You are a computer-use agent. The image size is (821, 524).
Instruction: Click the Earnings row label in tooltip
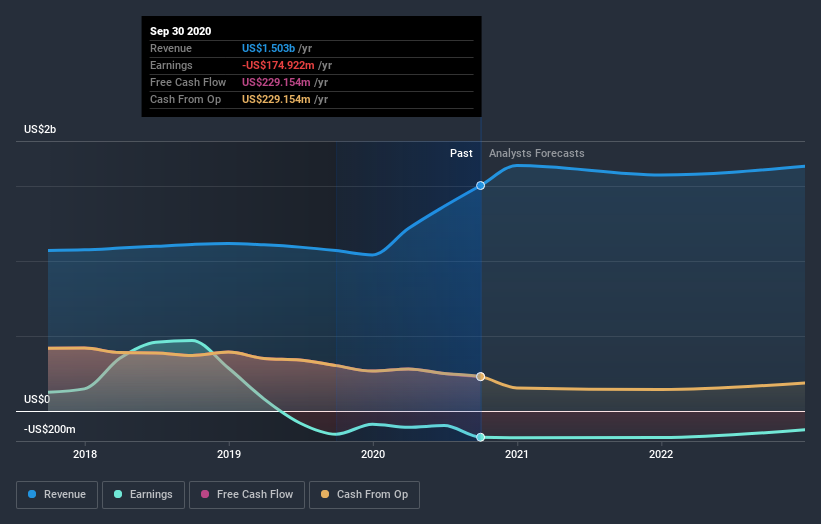point(171,65)
